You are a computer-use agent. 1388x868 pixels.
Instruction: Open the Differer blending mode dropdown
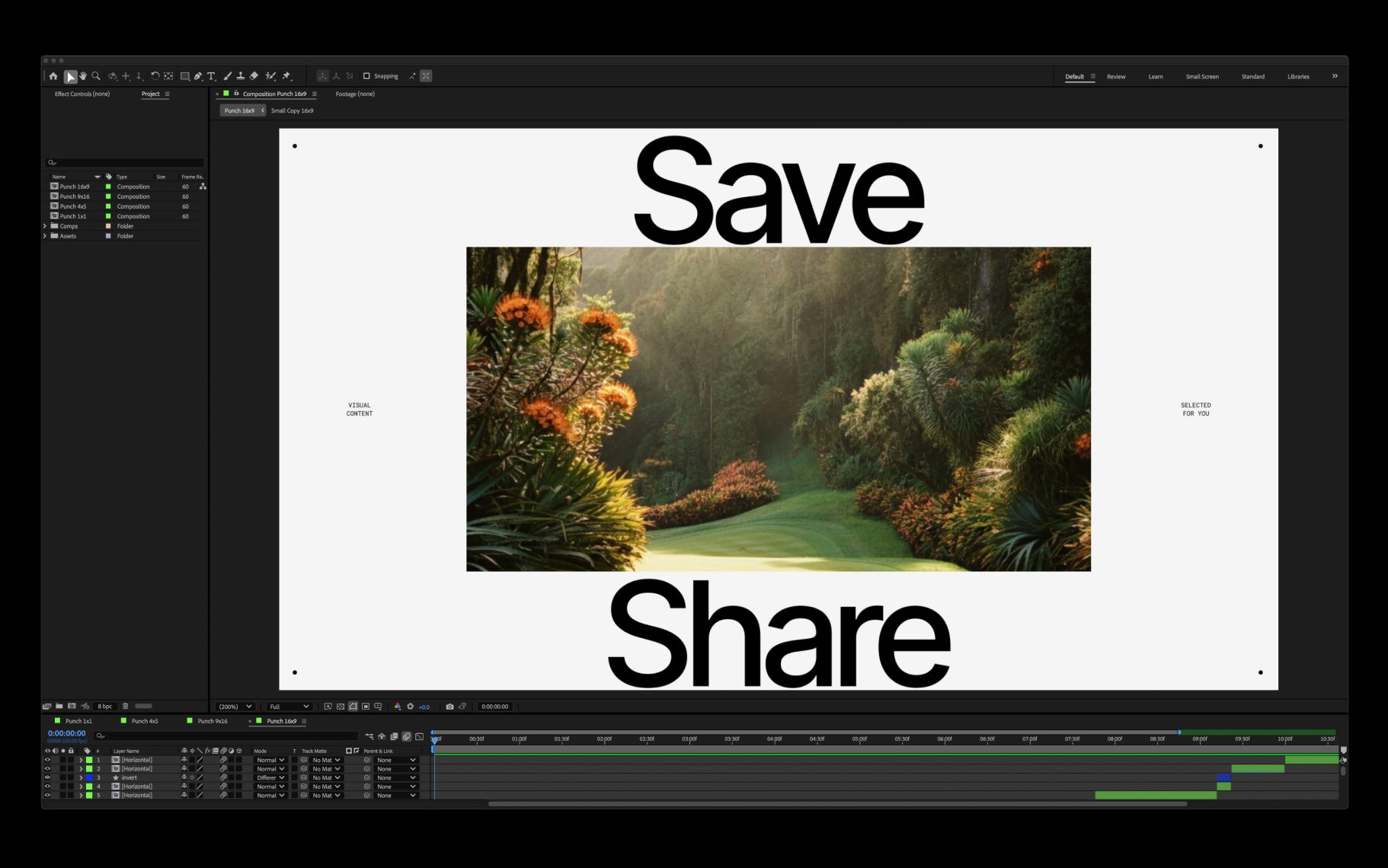coord(270,777)
